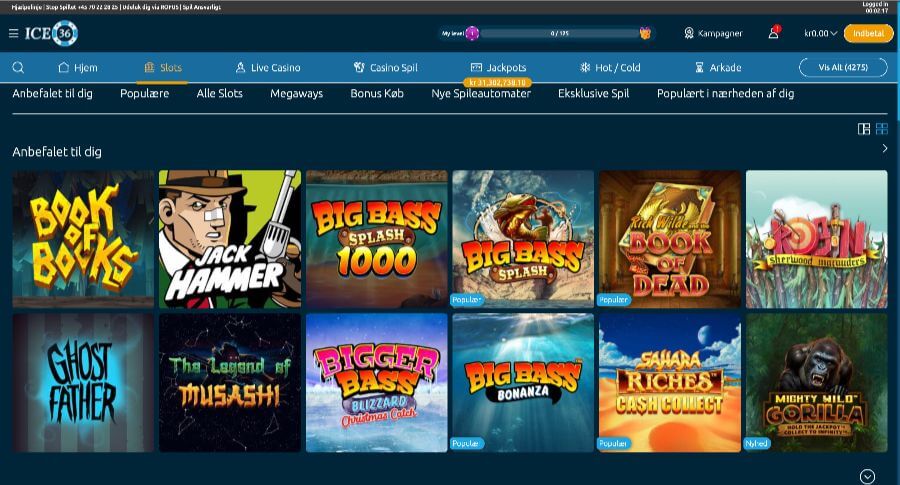This screenshot has width=900, height=485.
Task: Launch the Mighty Wild Gorilla game
Action: [816, 382]
